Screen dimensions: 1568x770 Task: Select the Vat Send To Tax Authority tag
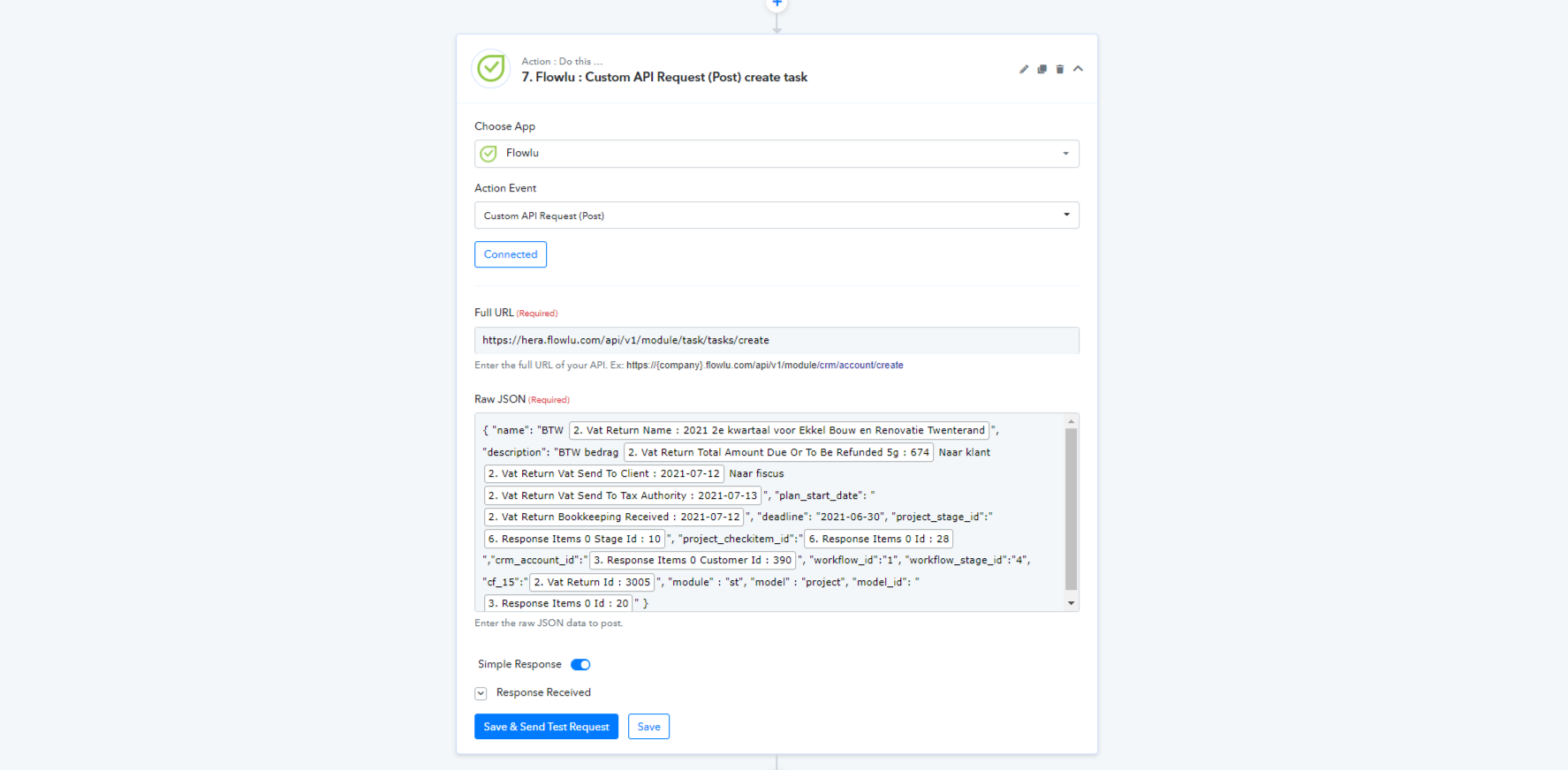(x=623, y=495)
